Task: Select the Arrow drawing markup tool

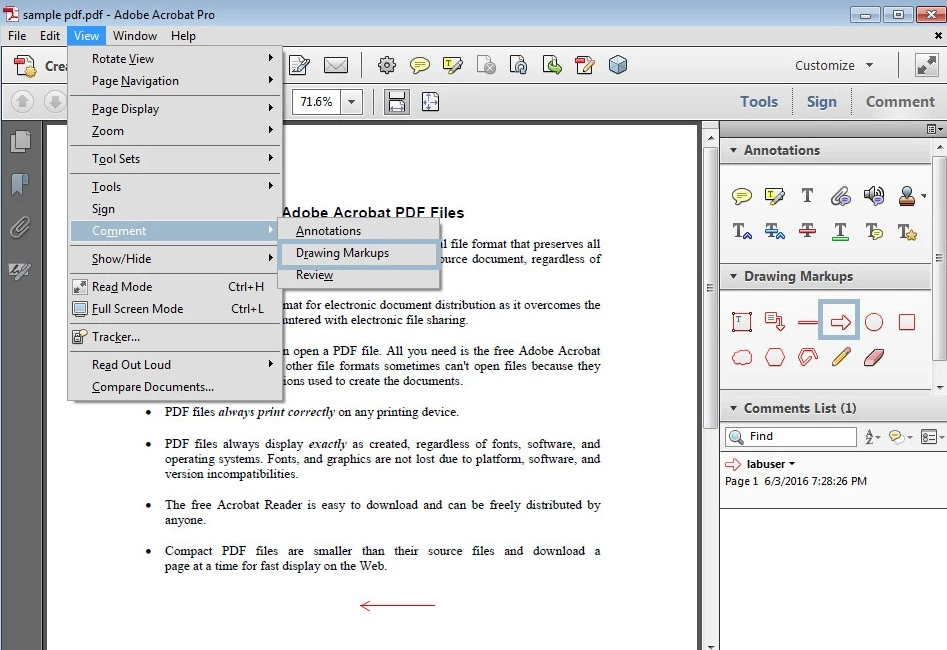Action: click(x=840, y=322)
